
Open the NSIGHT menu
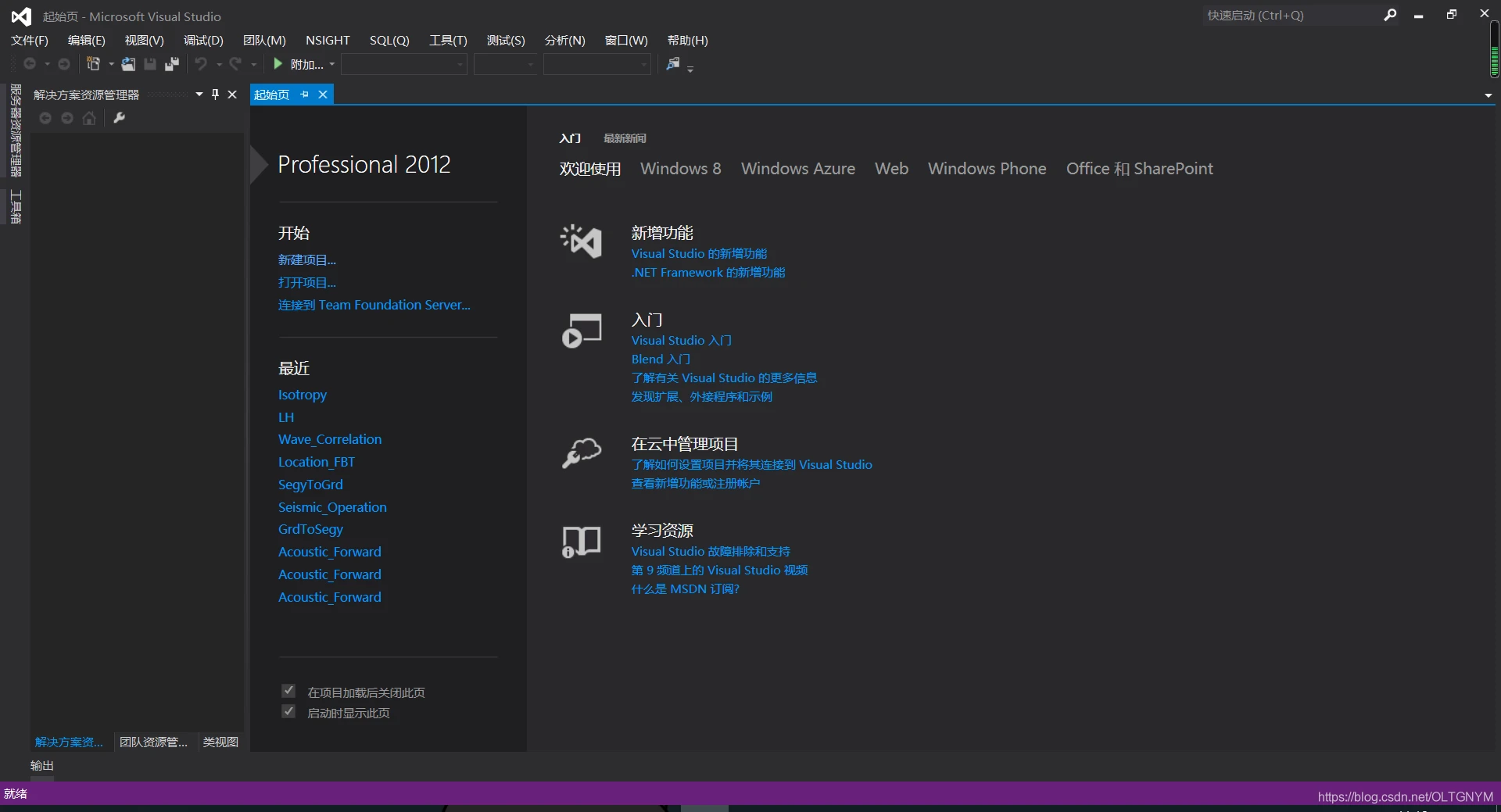click(x=328, y=41)
